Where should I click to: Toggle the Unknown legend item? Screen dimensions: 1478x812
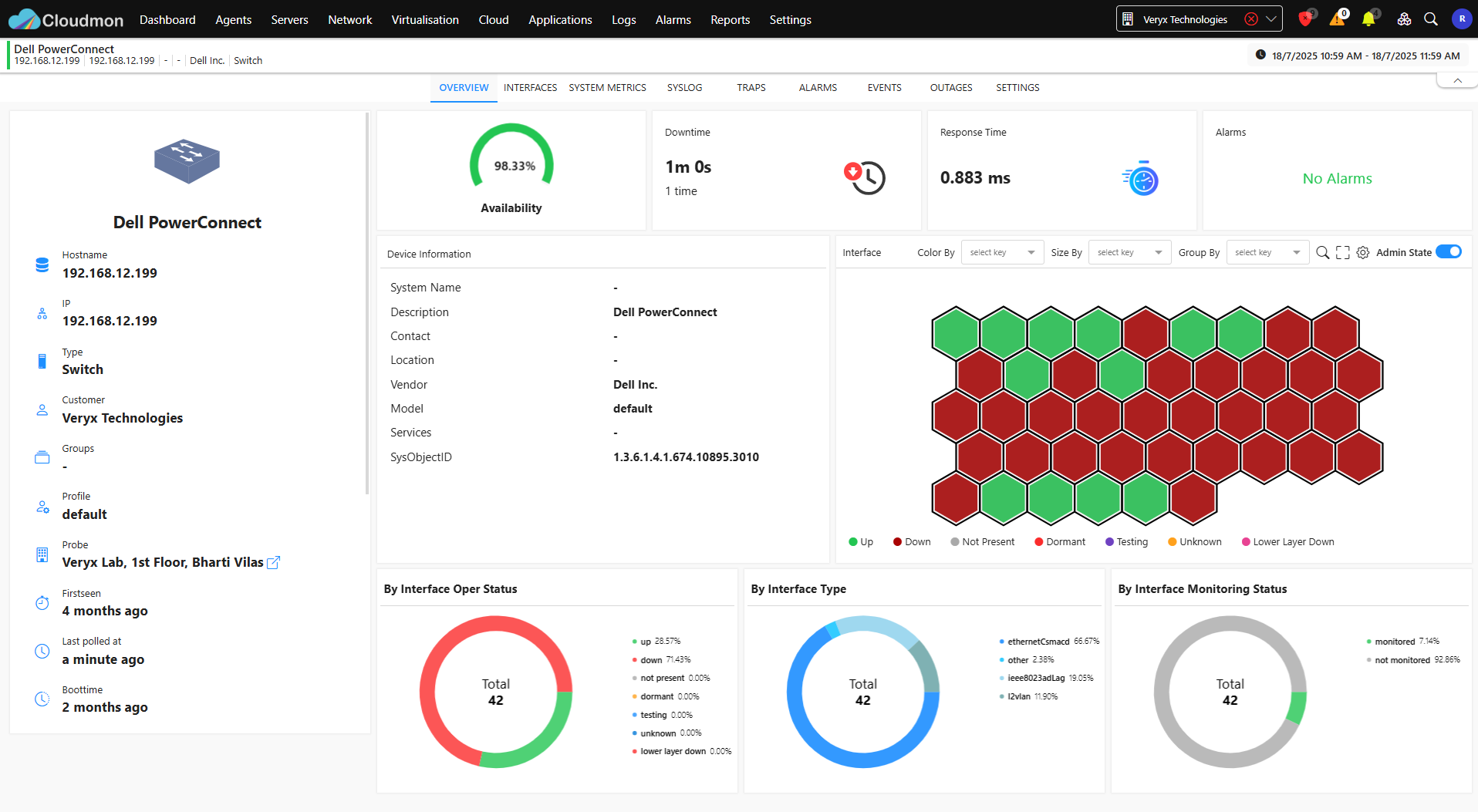click(1195, 542)
